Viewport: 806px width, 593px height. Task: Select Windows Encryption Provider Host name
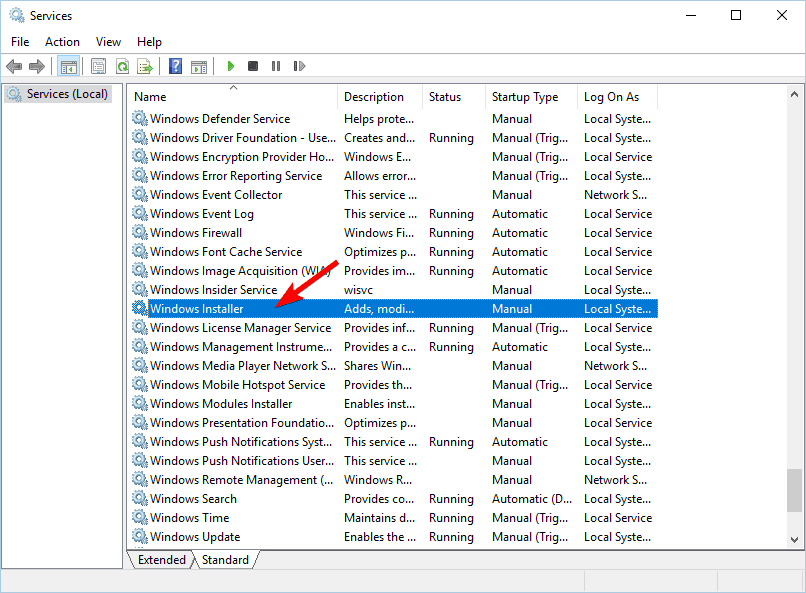click(242, 157)
